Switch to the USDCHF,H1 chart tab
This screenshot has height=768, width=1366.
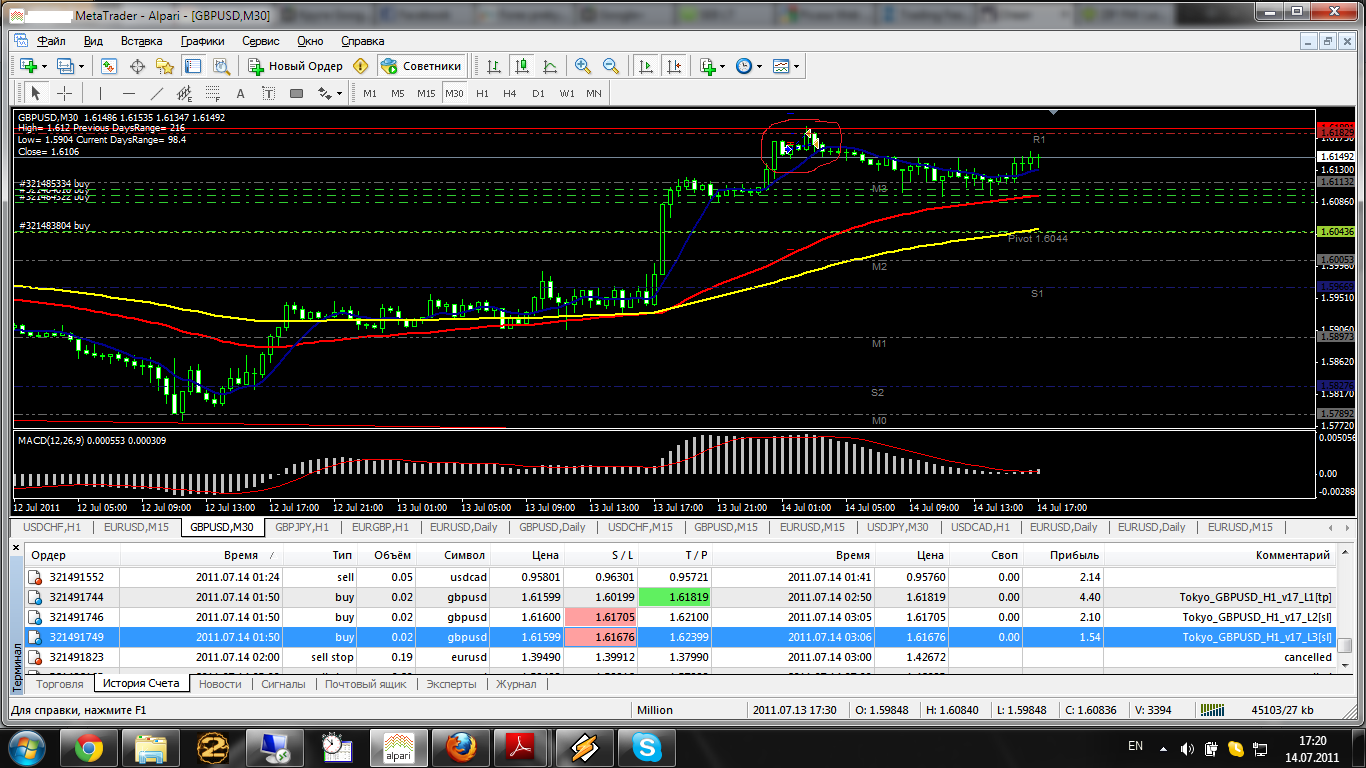tap(52, 527)
